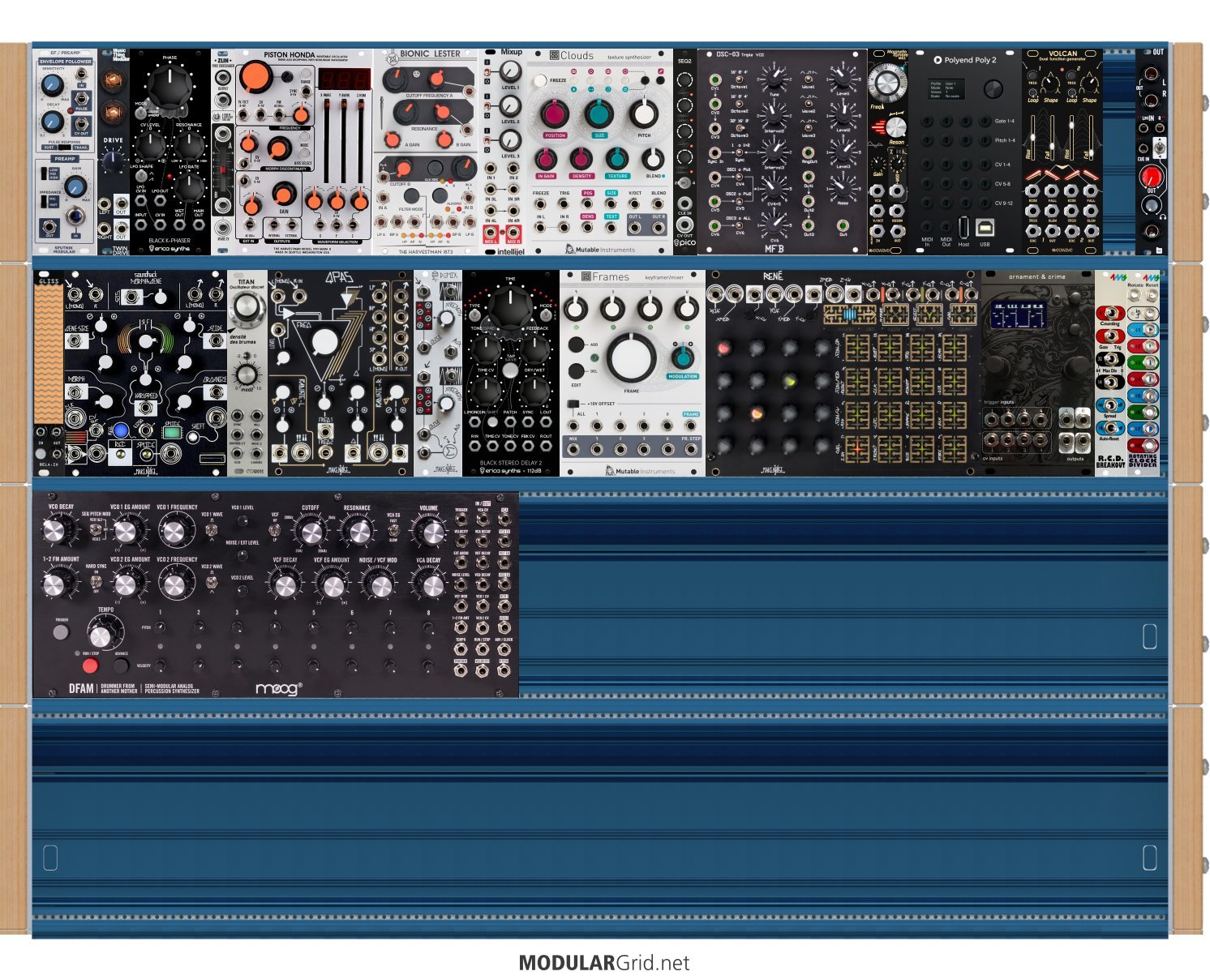This screenshot has width=1210, height=980.
Task: Push the DFAM ADVANCE button
Action: [x=121, y=666]
